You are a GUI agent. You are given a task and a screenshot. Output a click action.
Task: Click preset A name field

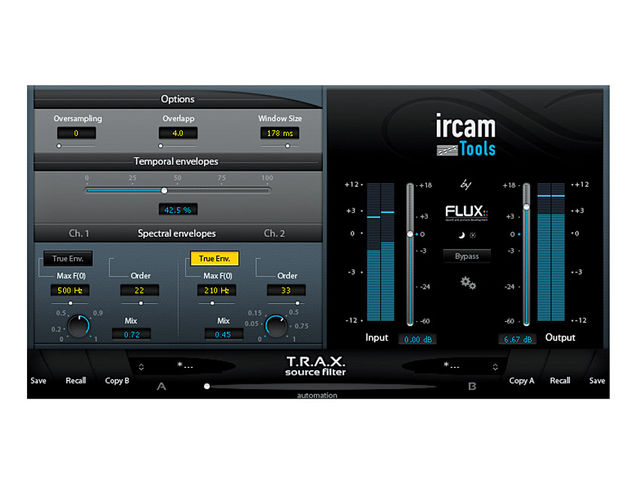point(186,366)
